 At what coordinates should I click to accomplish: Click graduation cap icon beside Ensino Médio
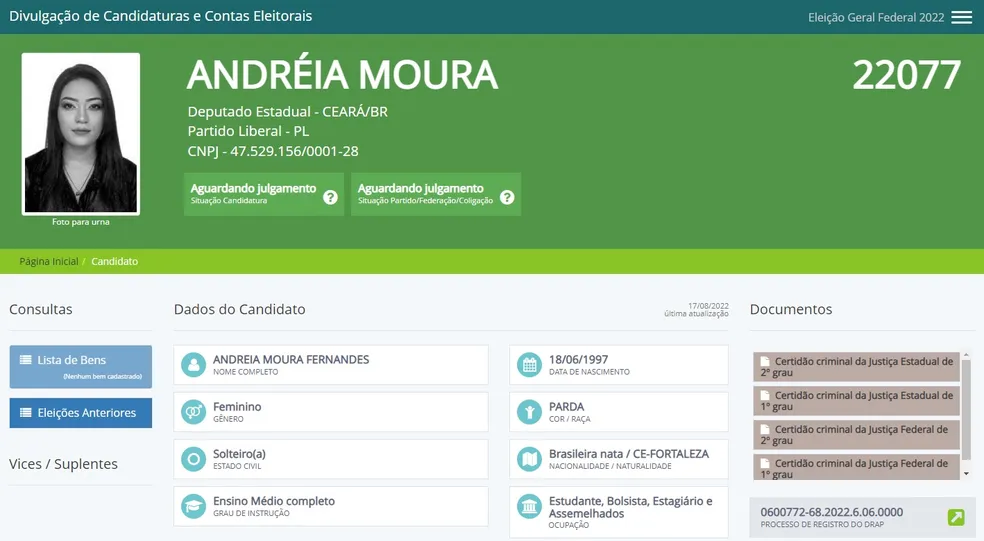coord(193,506)
